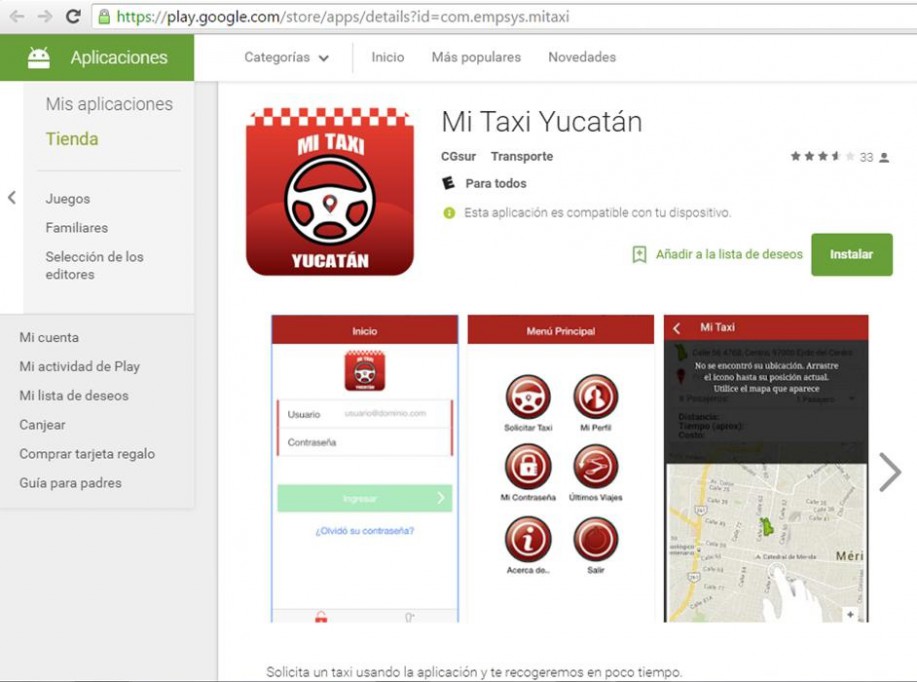Open the Novedades tab
Viewport: 917px width, 682px height.
(x=582, y=57)
